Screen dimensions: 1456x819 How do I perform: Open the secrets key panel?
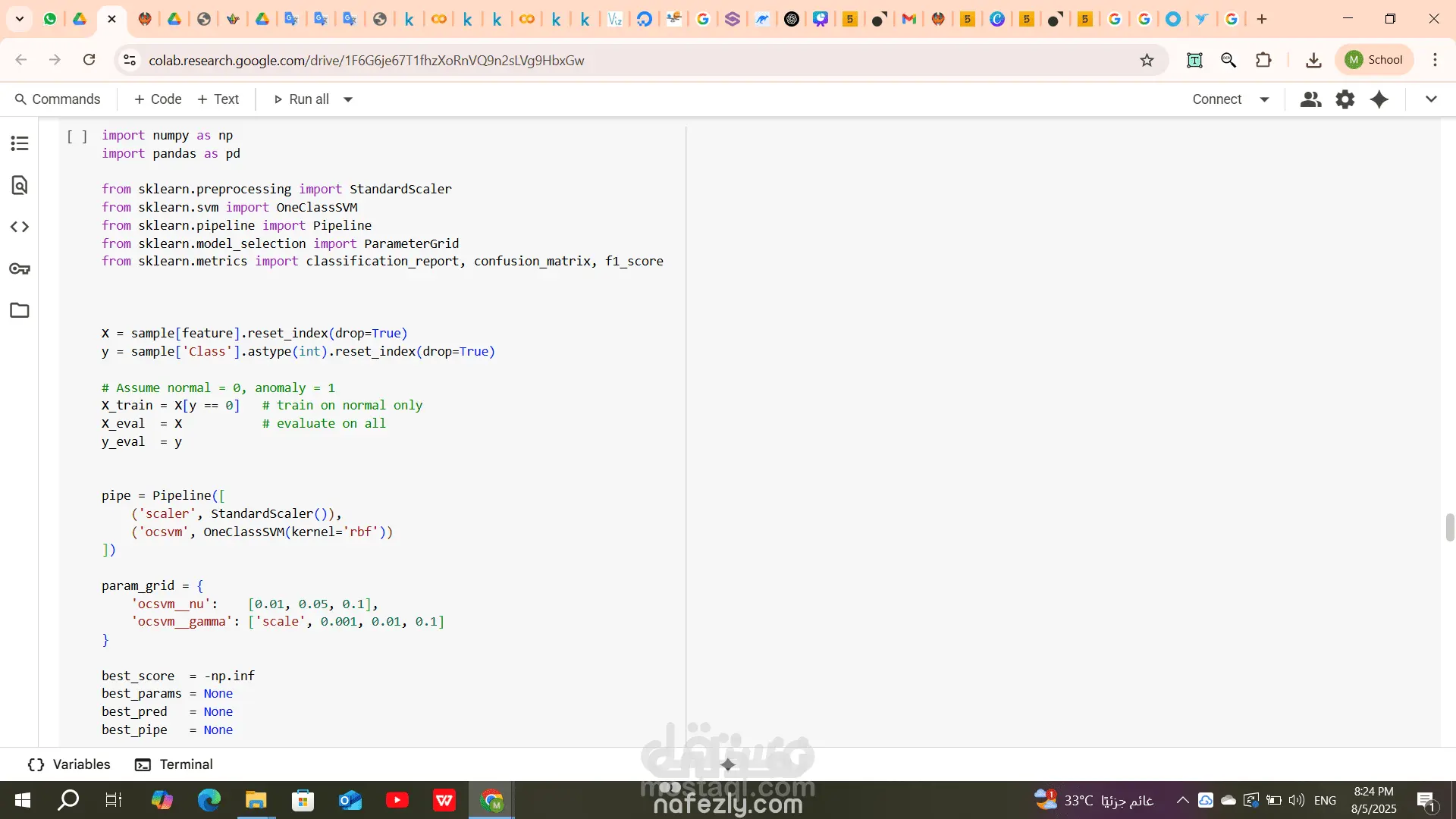pyautogui.click(x=20, y=268)
